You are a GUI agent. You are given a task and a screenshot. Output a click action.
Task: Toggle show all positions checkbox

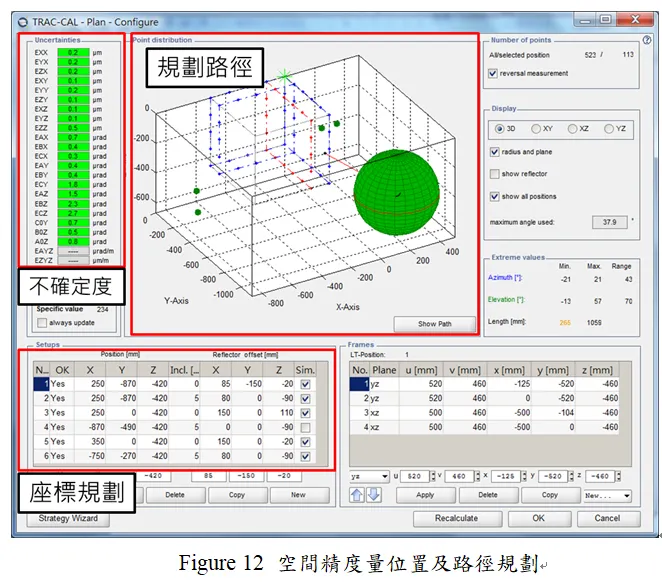click(494, 197)
